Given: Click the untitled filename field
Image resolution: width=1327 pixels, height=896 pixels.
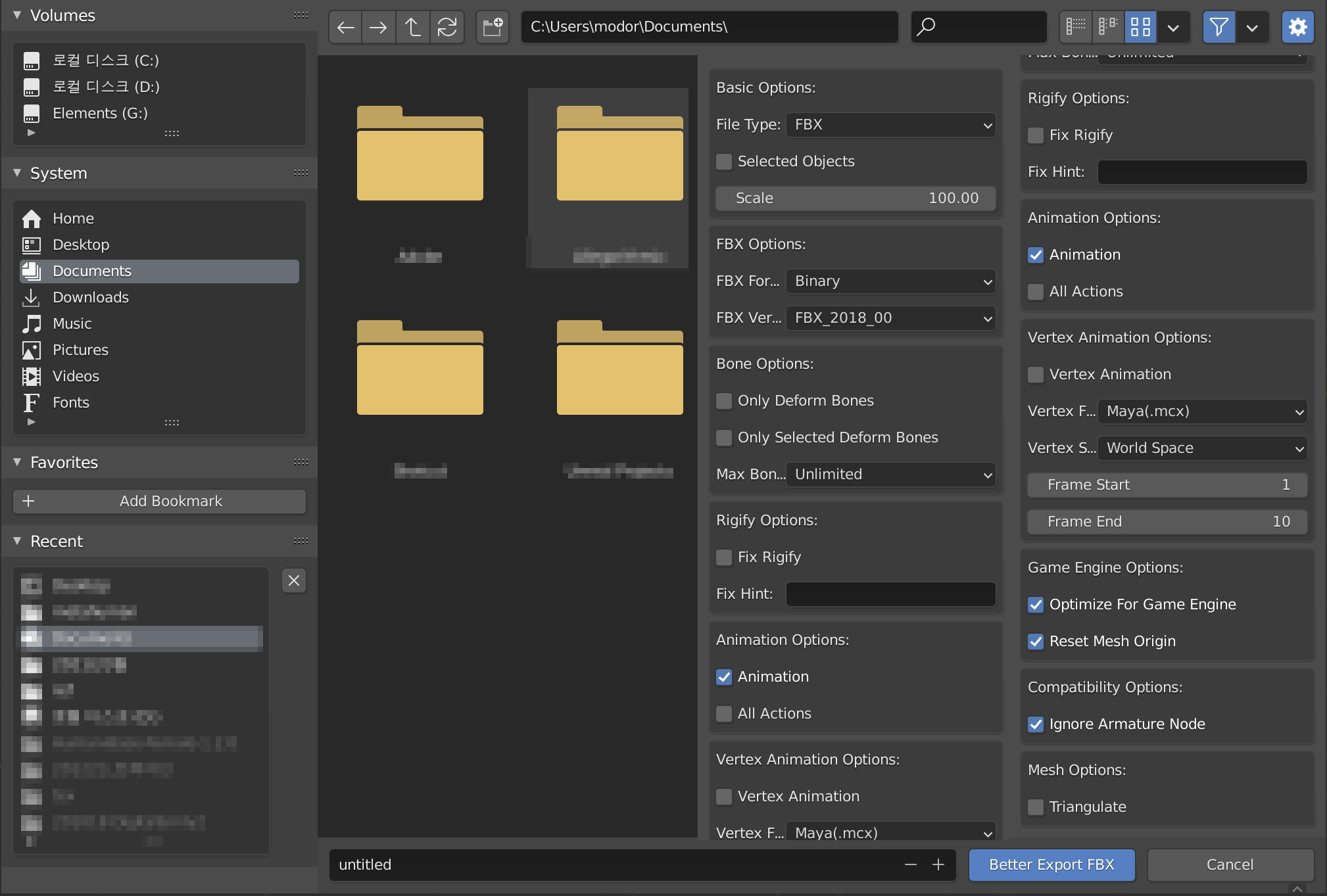Looking at the screenshot, I should click(x=615, y=864).
